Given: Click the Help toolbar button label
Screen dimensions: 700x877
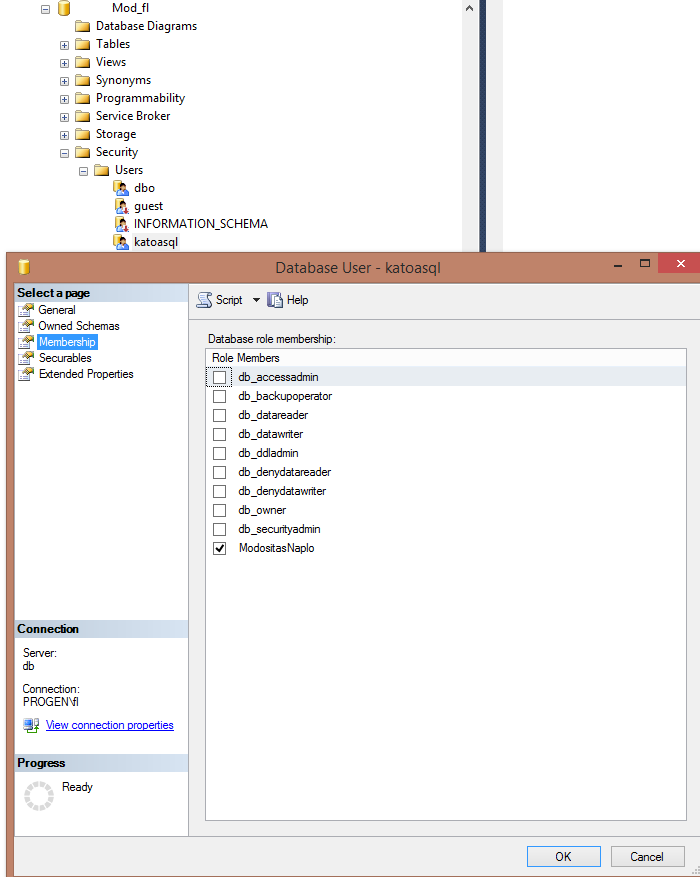Looking at the screenshot, I should pyautogui.click(x=297, y=300).
